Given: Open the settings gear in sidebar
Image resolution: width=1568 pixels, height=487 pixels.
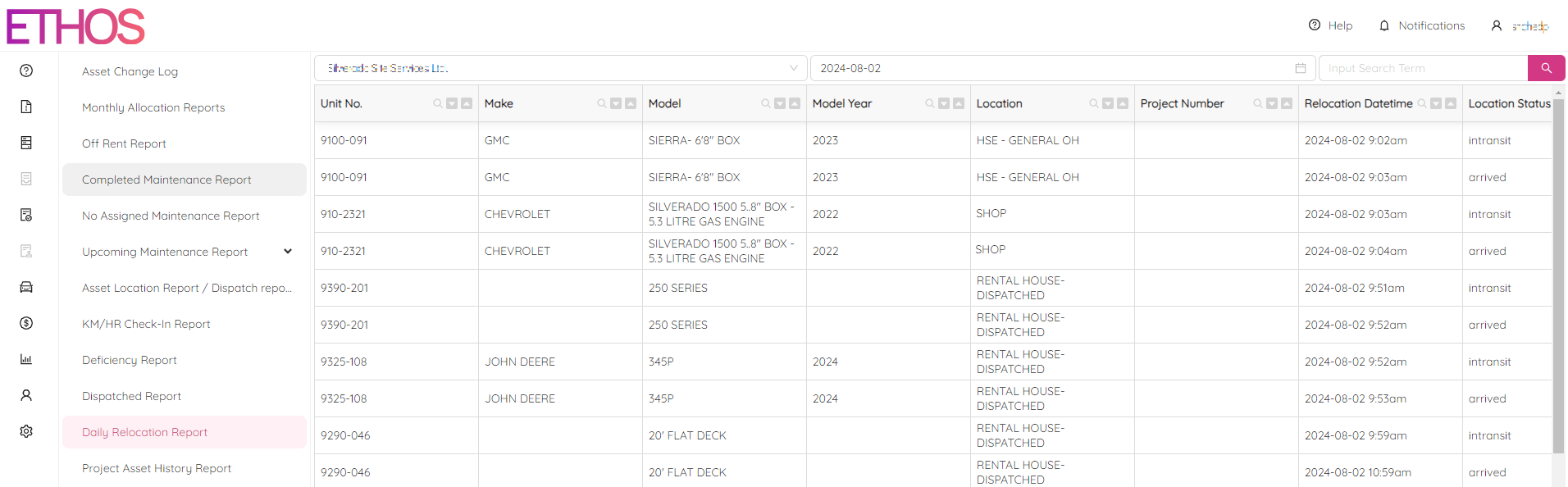Looking at the screenshot, I should (x=26, y=431).
